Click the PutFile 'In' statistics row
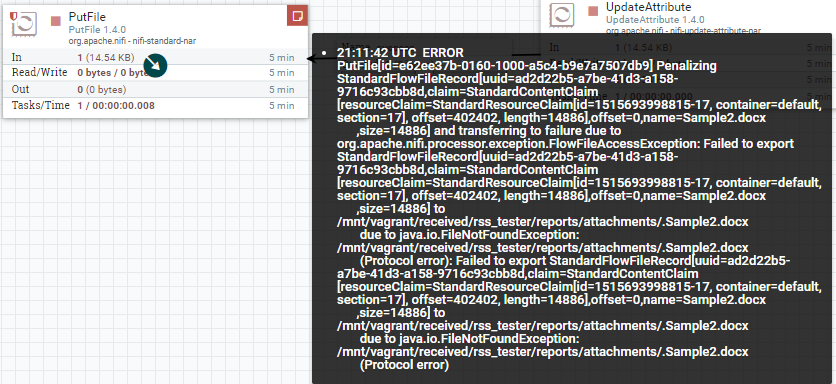 155,57
